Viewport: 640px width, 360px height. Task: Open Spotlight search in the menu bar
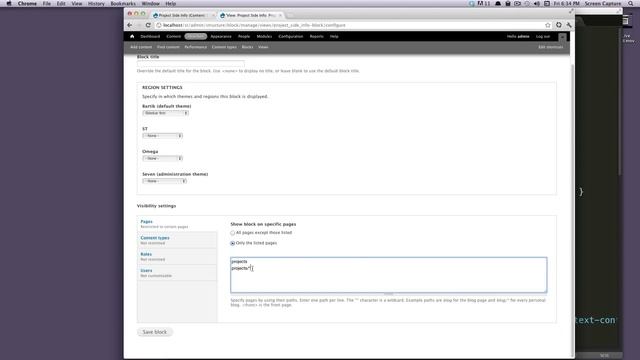click(x=631, y=4)
